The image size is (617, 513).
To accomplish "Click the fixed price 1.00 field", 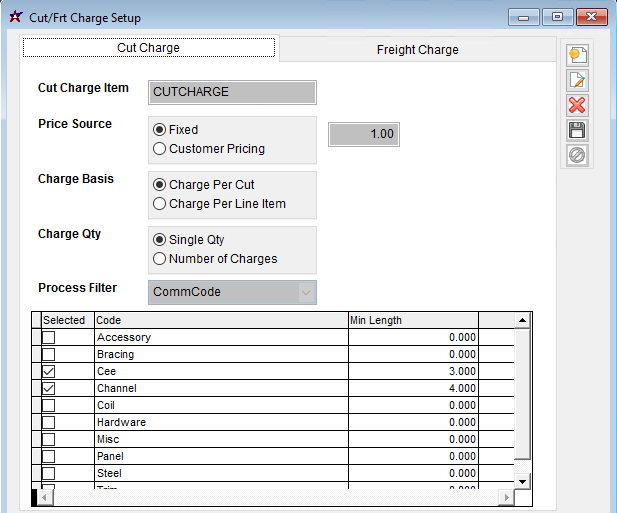I will (364, 134).
